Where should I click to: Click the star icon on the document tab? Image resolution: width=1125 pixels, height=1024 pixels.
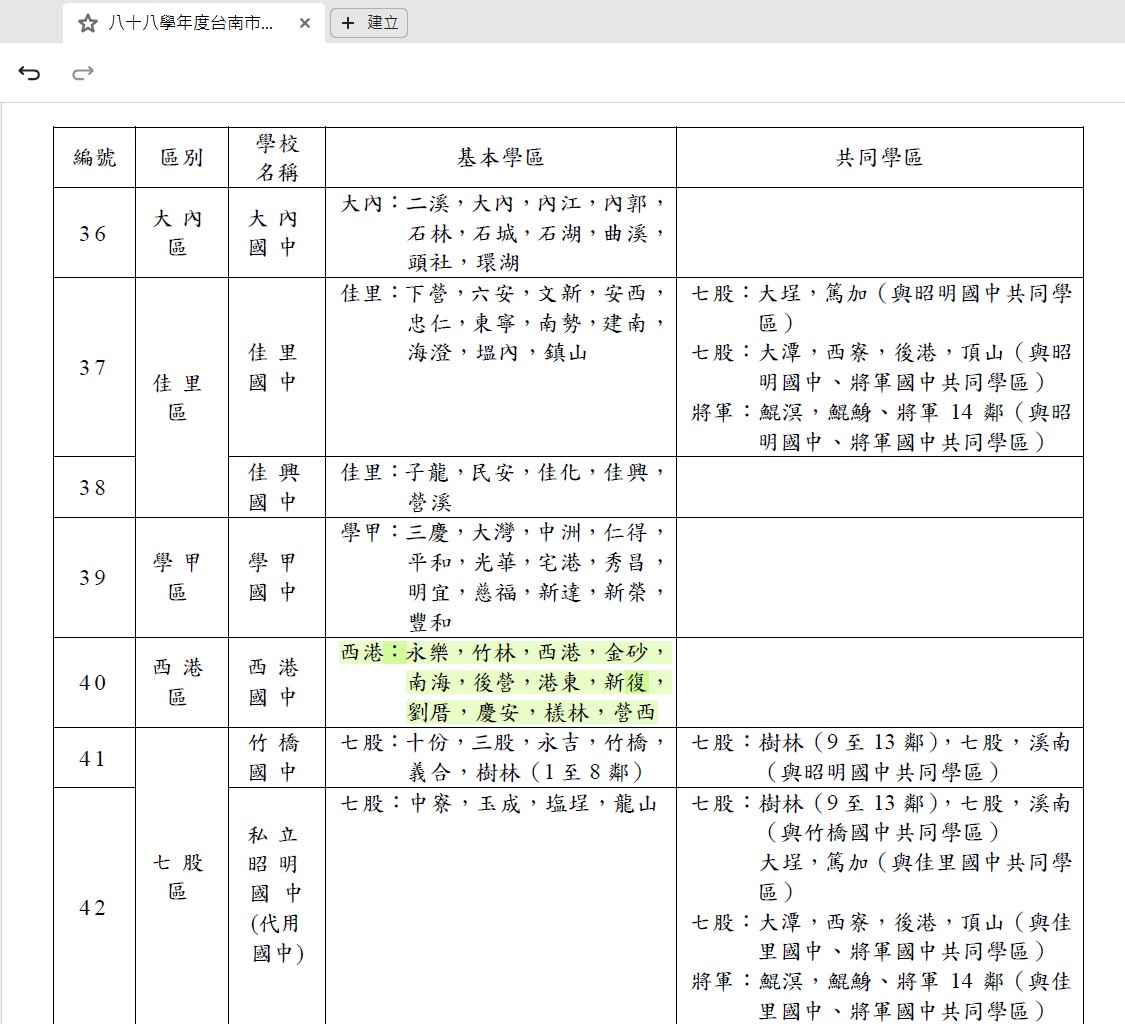point(88,23)
